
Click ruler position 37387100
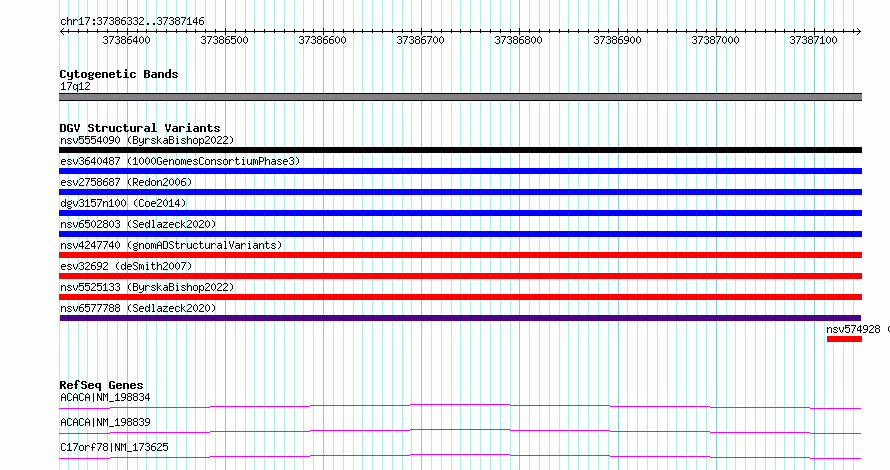(x=813, y=40)
